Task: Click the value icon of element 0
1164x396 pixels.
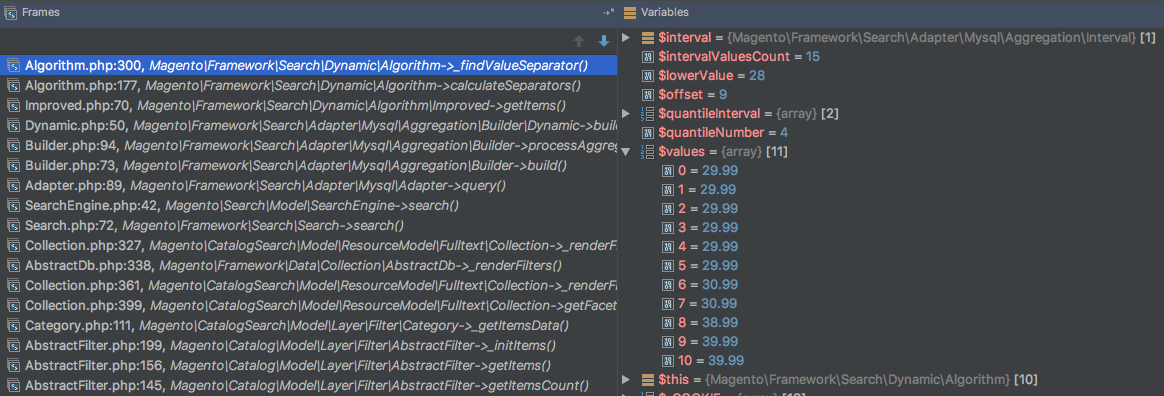Action: click(667, 170)
